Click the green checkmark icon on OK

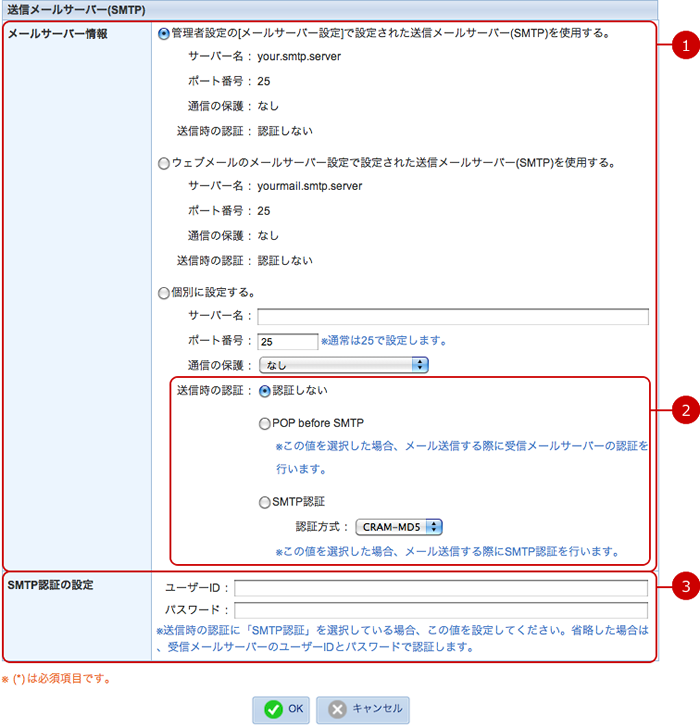click(273, 709)
